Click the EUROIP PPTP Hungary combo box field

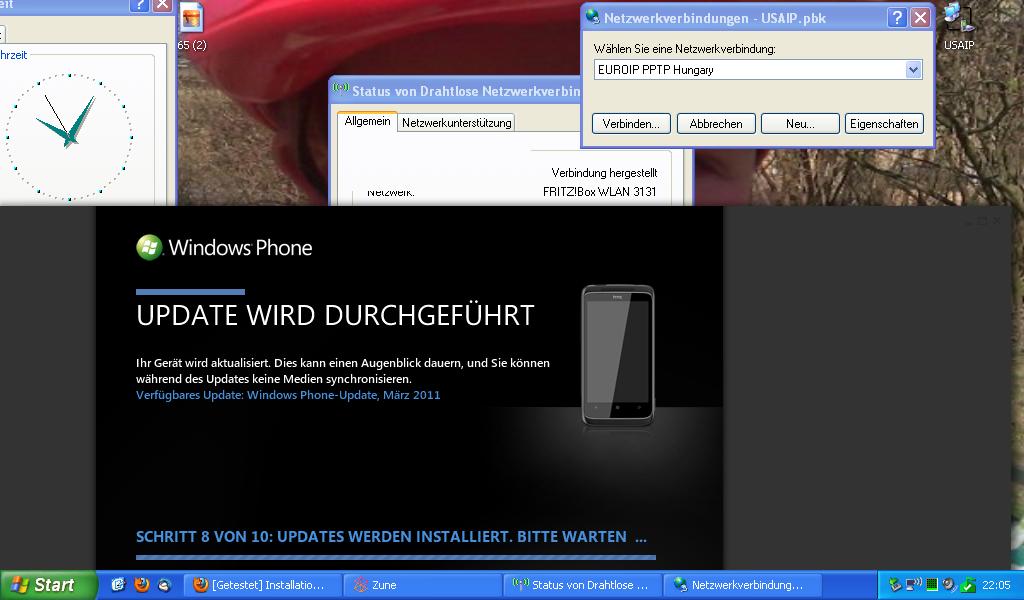pos(758,70)
